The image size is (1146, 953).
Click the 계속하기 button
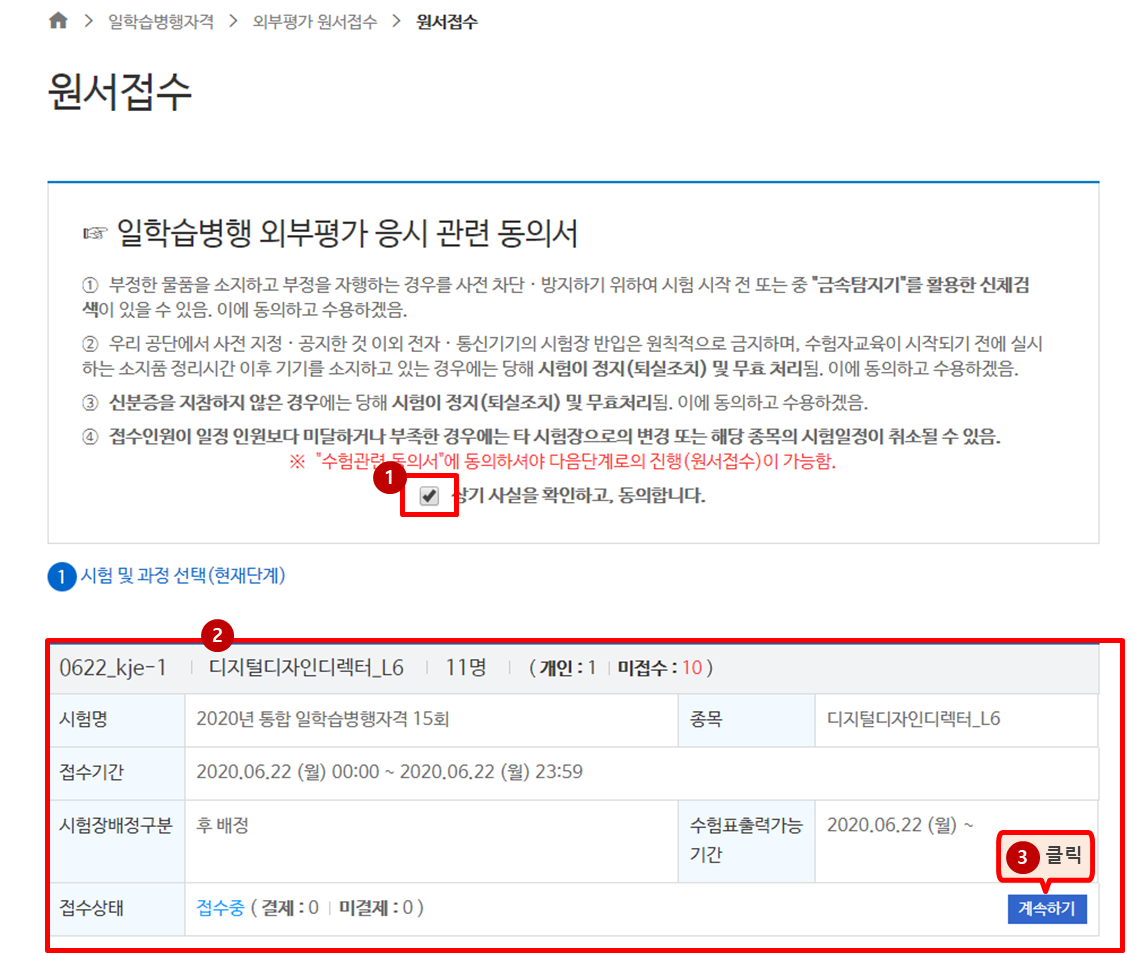click(x=1047, y=908)
